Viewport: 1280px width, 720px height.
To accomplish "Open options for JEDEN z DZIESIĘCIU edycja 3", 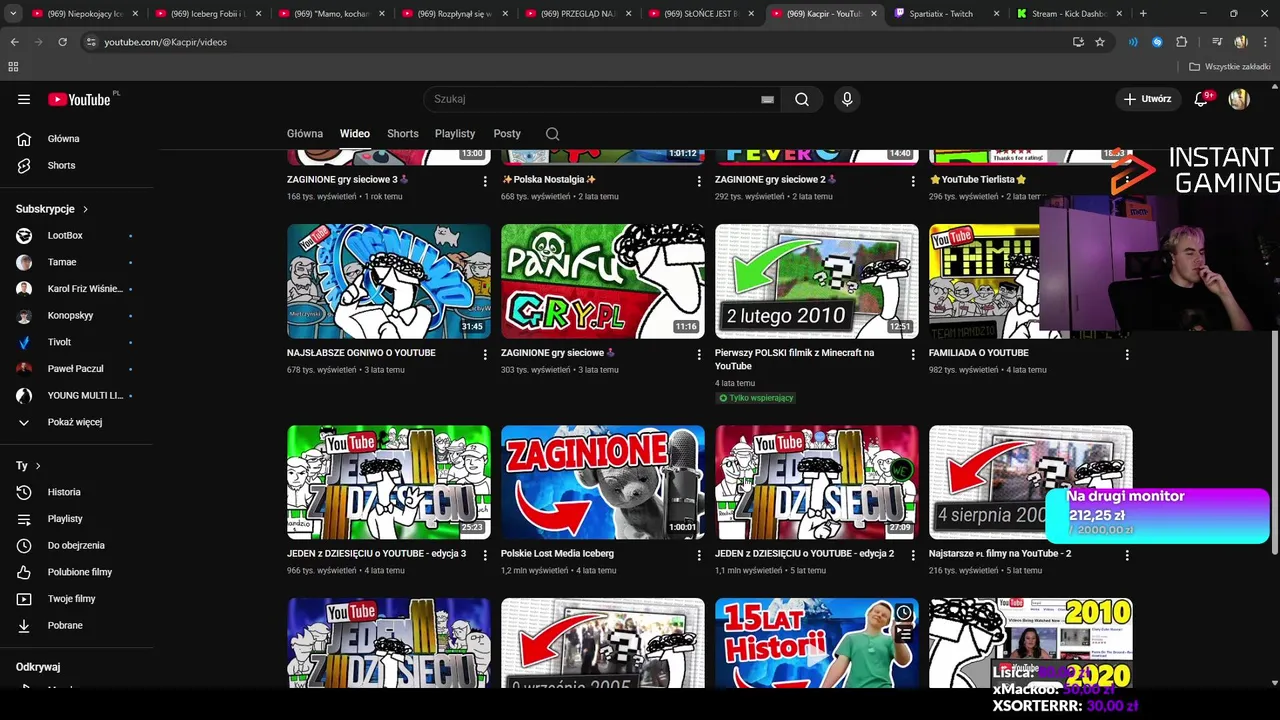I will [485, 554].
